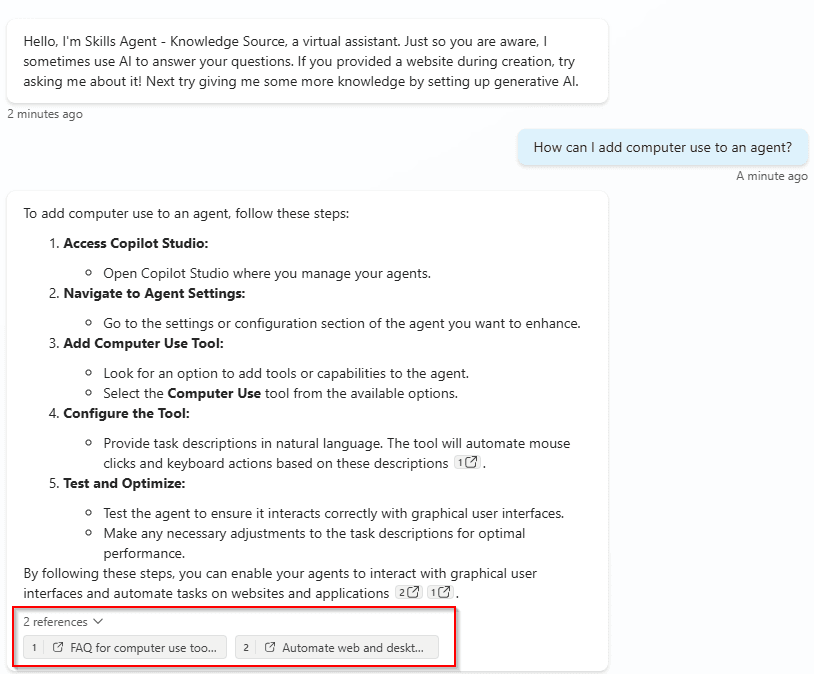Click the 'Go to the settings' bullet text
This screenshot has height=674, width=814.
(341, 323)
